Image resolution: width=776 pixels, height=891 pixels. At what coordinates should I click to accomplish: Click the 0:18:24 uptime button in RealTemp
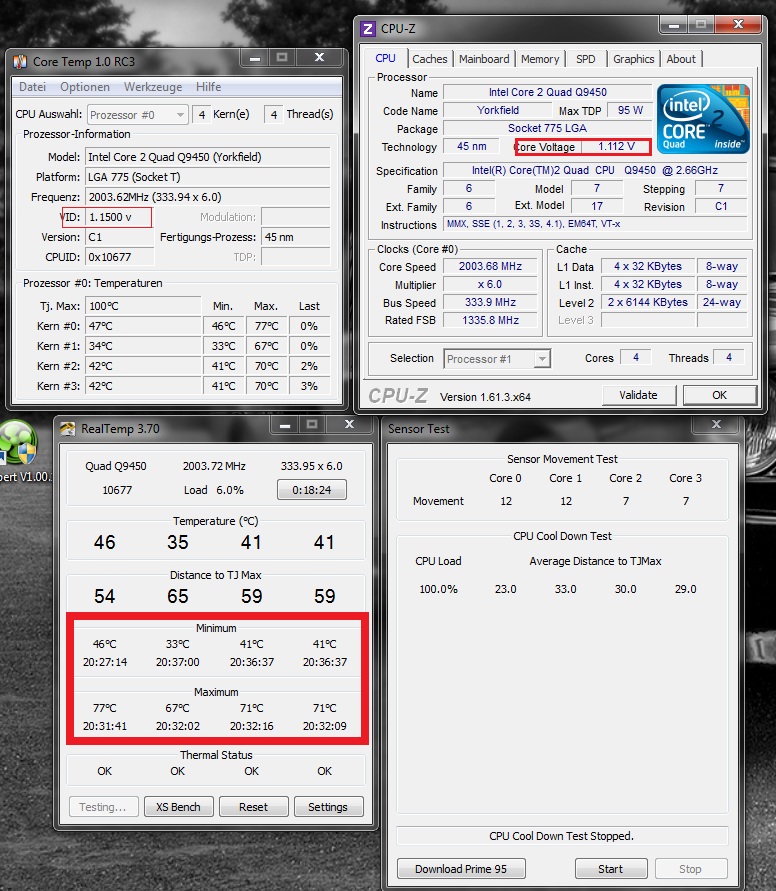point(312,490)
